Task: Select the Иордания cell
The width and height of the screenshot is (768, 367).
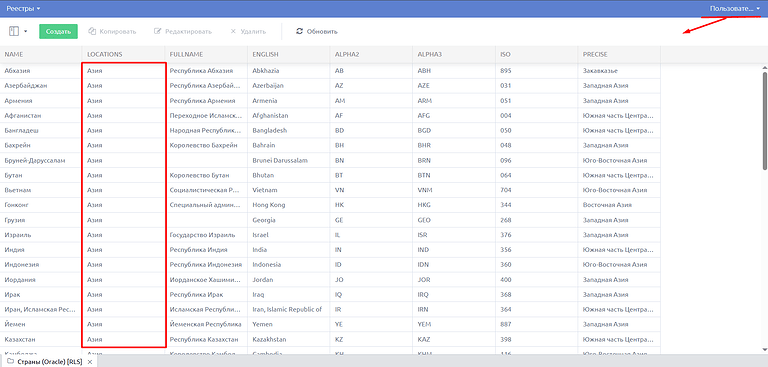Action: pyautogui.click(x=41, y=280)
